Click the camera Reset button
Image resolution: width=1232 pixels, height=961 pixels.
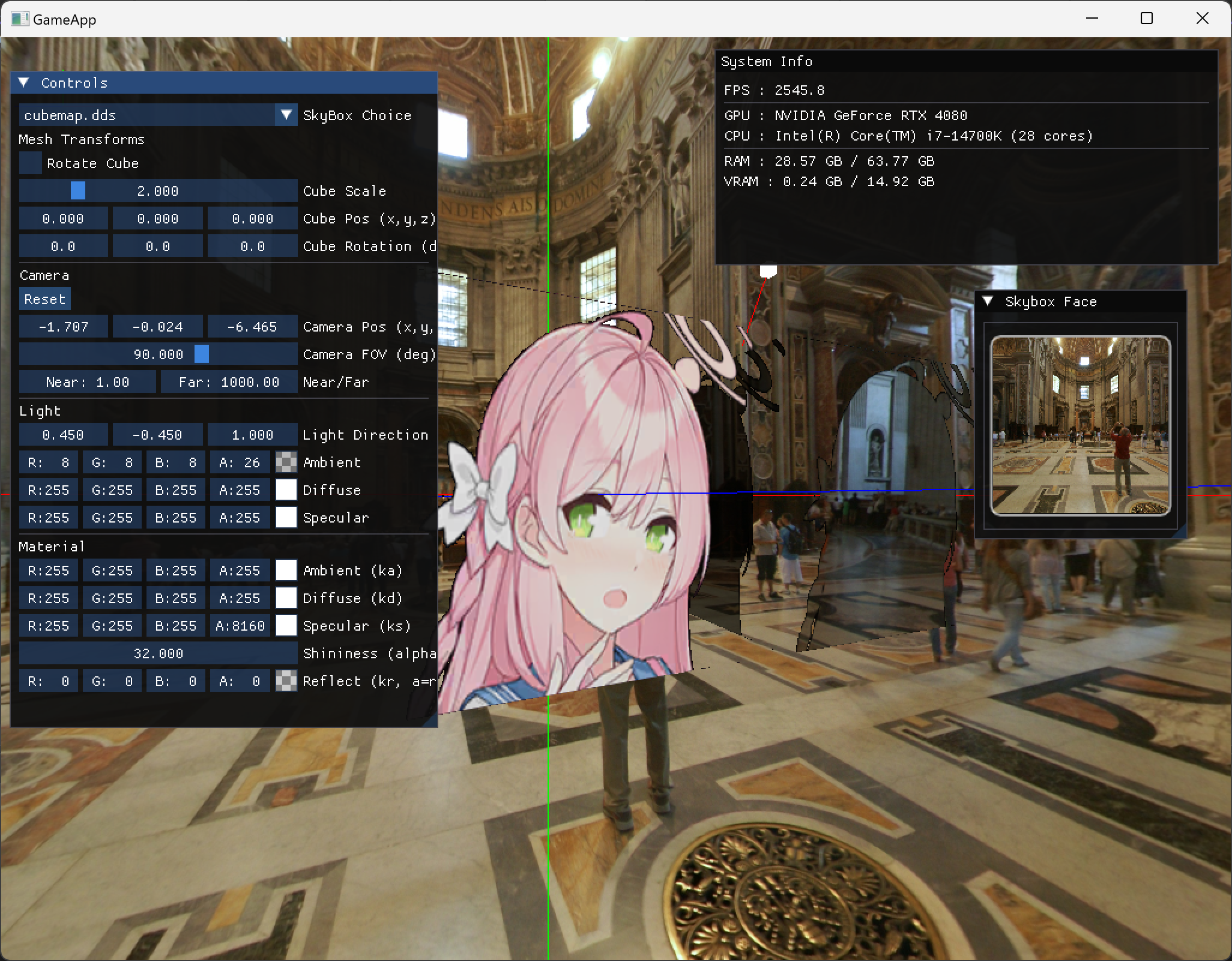45,299
